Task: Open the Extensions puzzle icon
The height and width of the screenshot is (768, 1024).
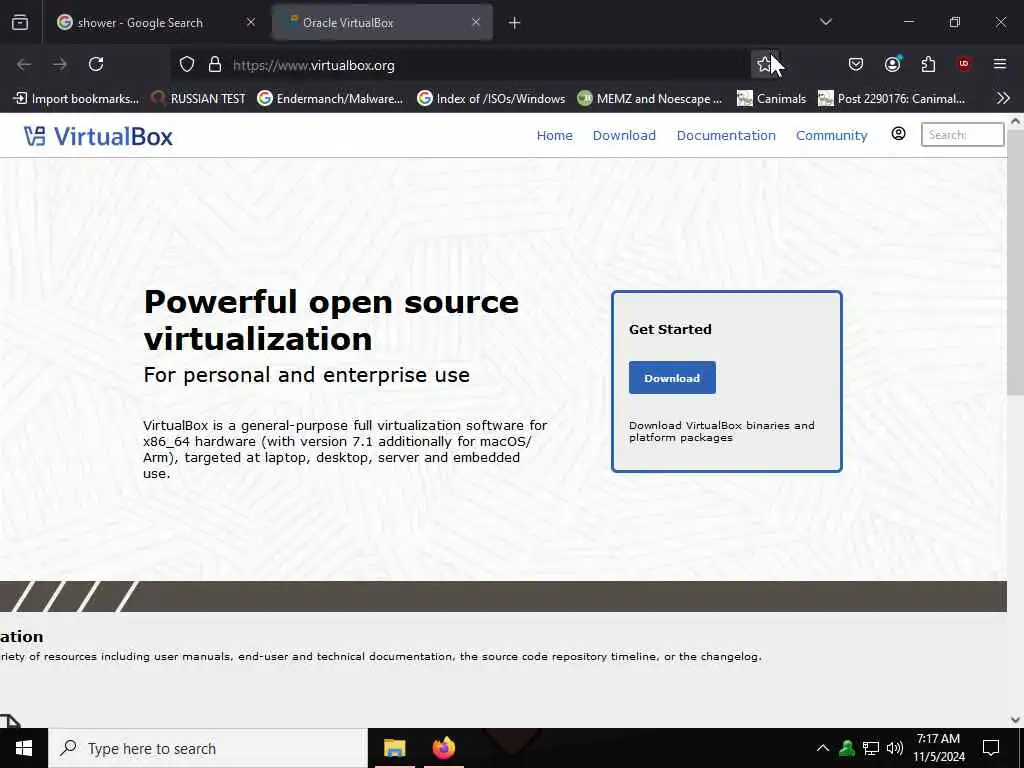Action: coord(929,64)
